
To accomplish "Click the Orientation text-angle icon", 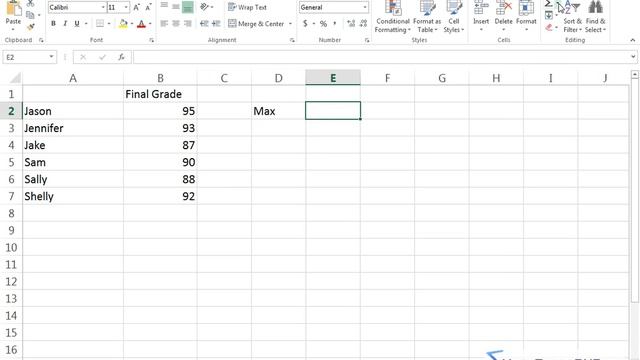I will 205,7.
